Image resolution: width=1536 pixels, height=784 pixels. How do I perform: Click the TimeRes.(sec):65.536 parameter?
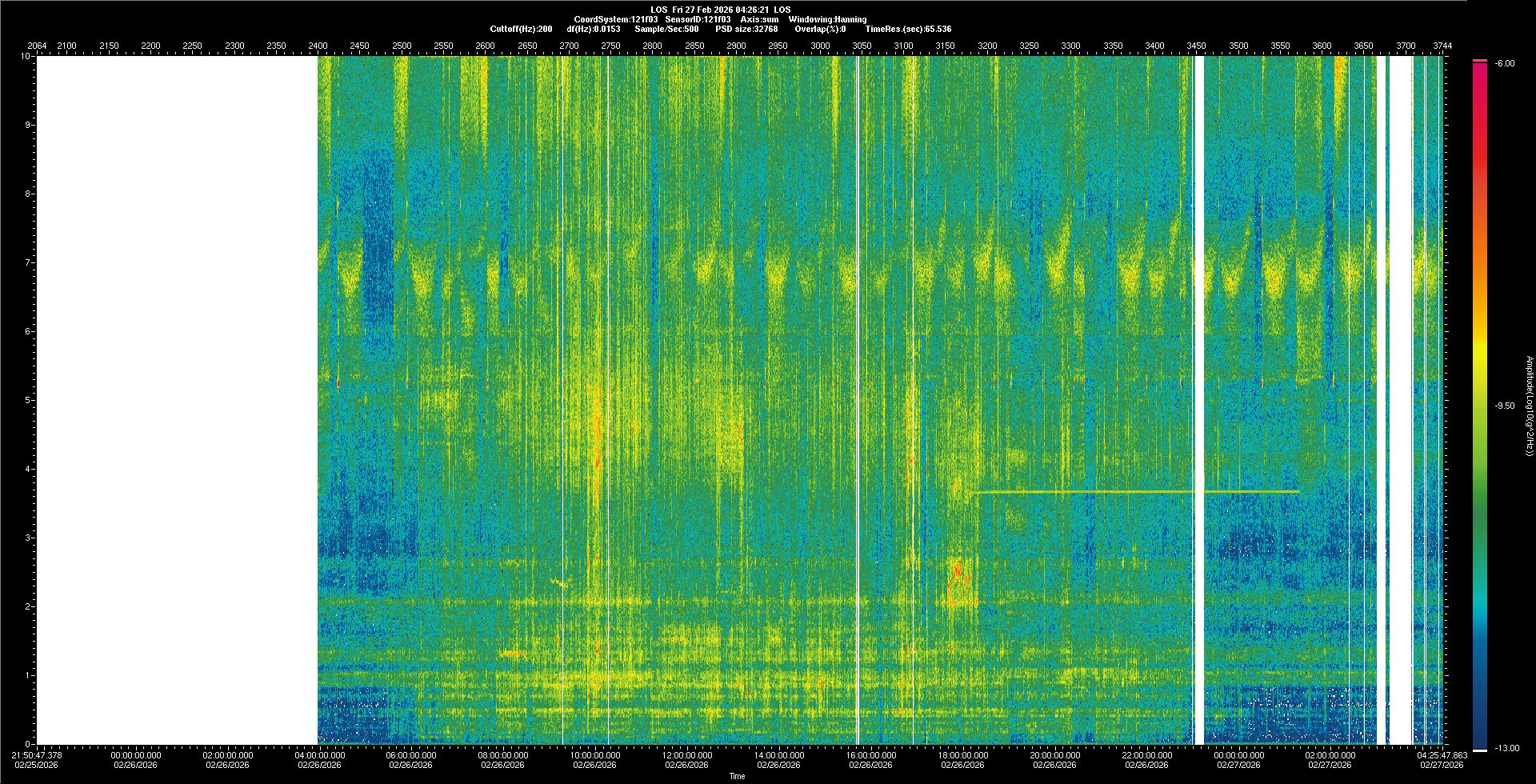point(908,29)
